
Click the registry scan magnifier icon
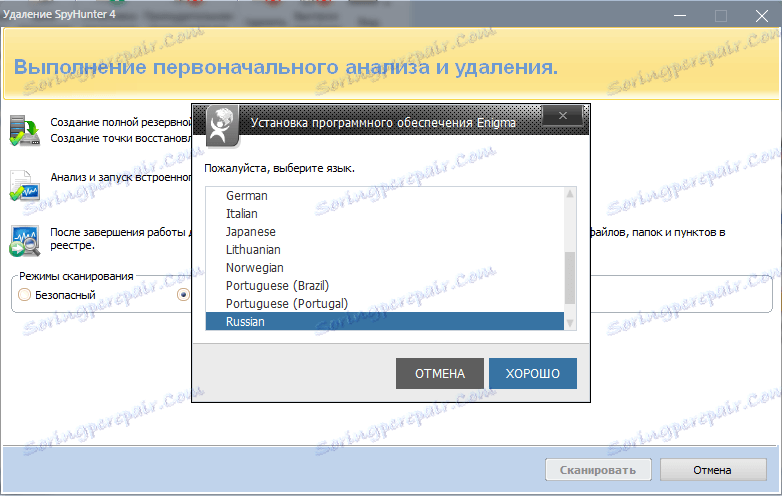(24, 241)
